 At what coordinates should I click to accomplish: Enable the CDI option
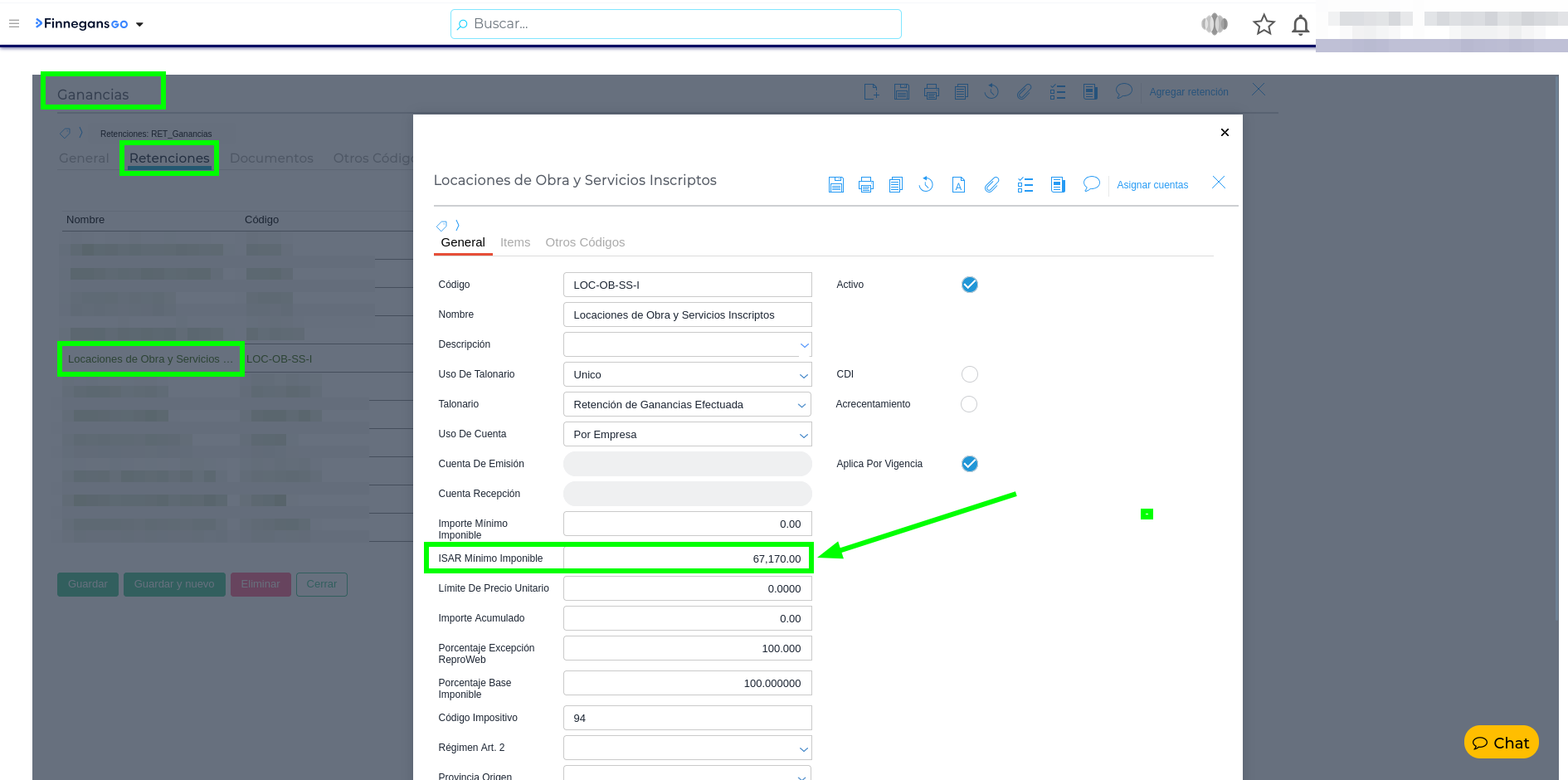(x=969, y=374)
